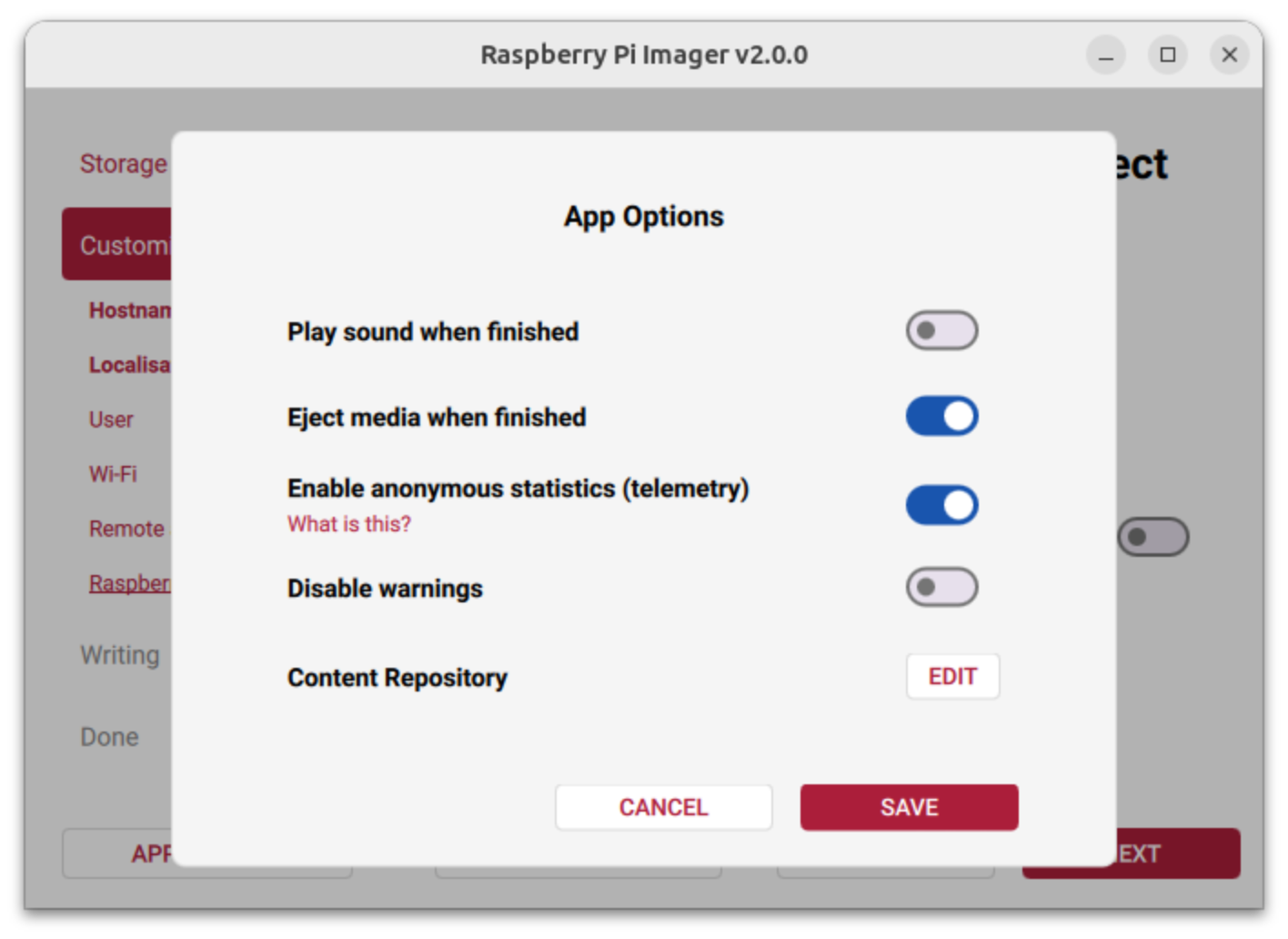Disable anonymous statistics telemetry switch
This screenshot has height=939, width=1288.
coord(941,505)
